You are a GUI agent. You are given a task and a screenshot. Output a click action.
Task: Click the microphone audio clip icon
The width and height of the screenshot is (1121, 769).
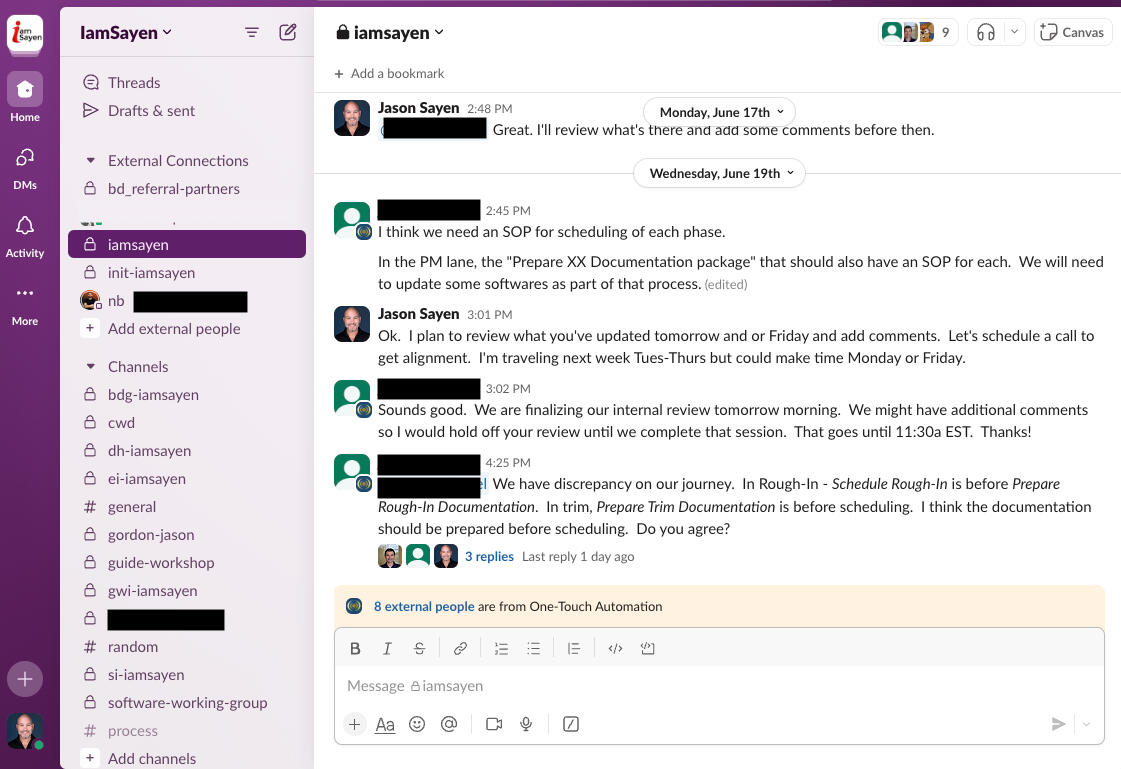coord(526,724)
